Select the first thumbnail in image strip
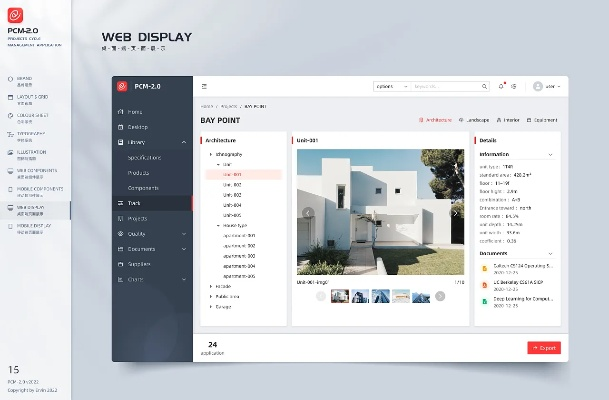The height and width of the screenshot is (400, 609). click(x=340, y=296)
